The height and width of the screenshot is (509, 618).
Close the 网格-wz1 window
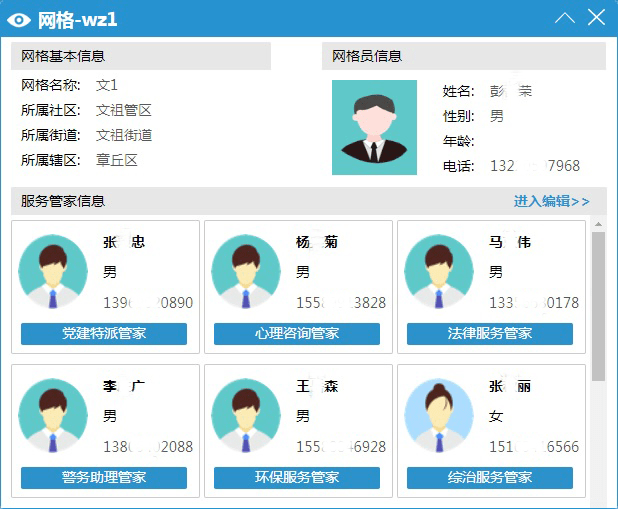pyautogui.click(x=597, y=18)
